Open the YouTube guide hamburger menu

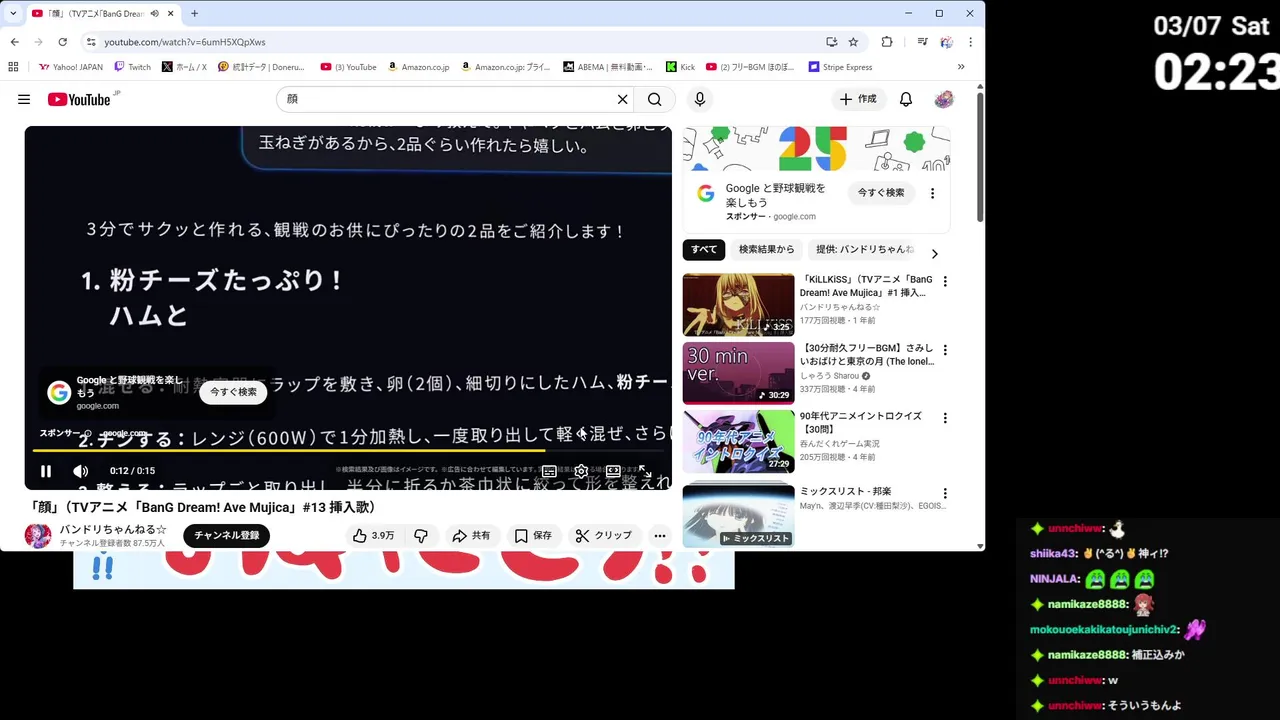click(x=24, y=99)
